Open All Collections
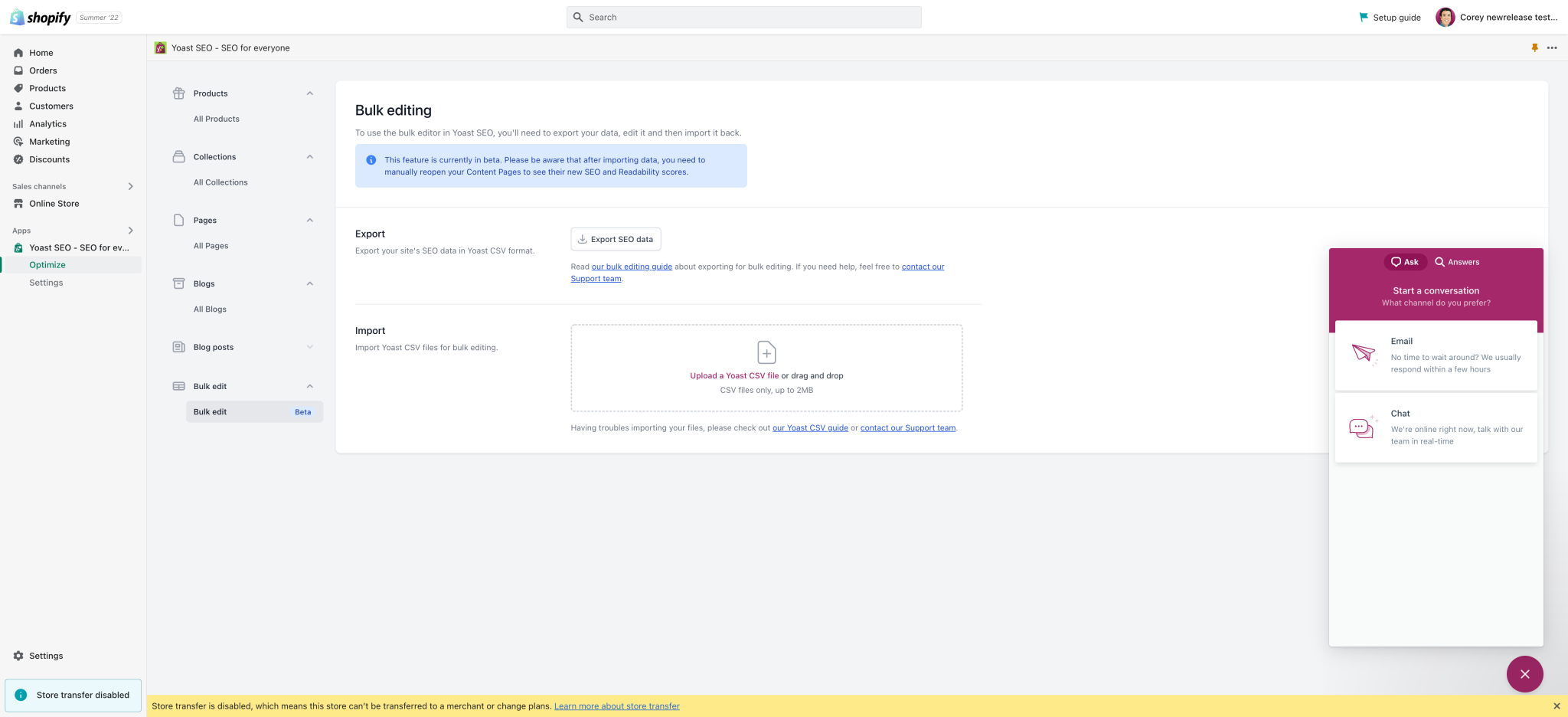Screen dimensions: 1568x717 click(x=220, y=182)
